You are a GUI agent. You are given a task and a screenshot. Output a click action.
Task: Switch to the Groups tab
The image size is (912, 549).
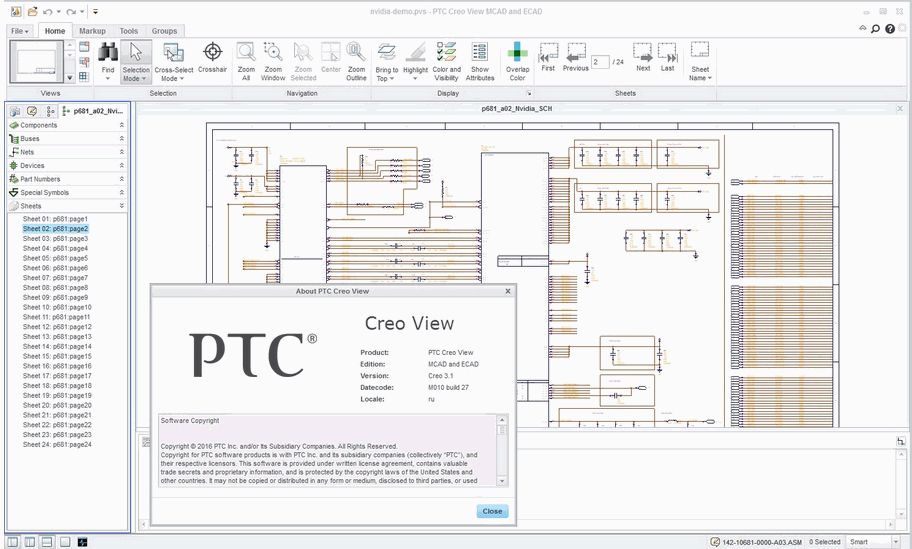coord(164,31)
